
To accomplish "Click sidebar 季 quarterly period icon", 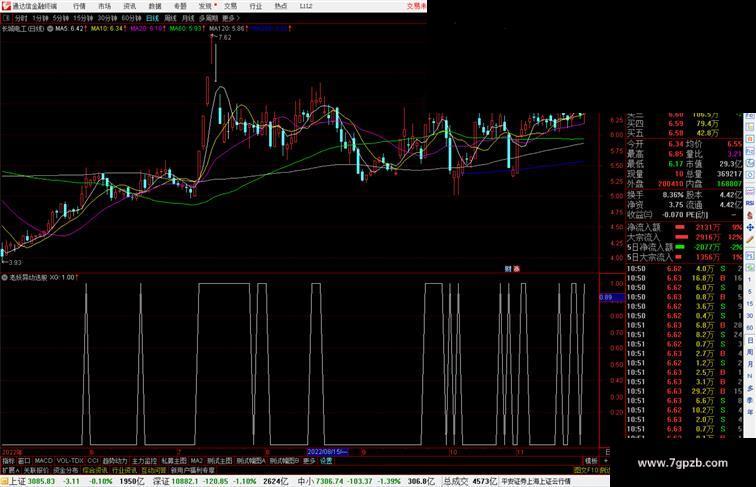I will (750, 400).
